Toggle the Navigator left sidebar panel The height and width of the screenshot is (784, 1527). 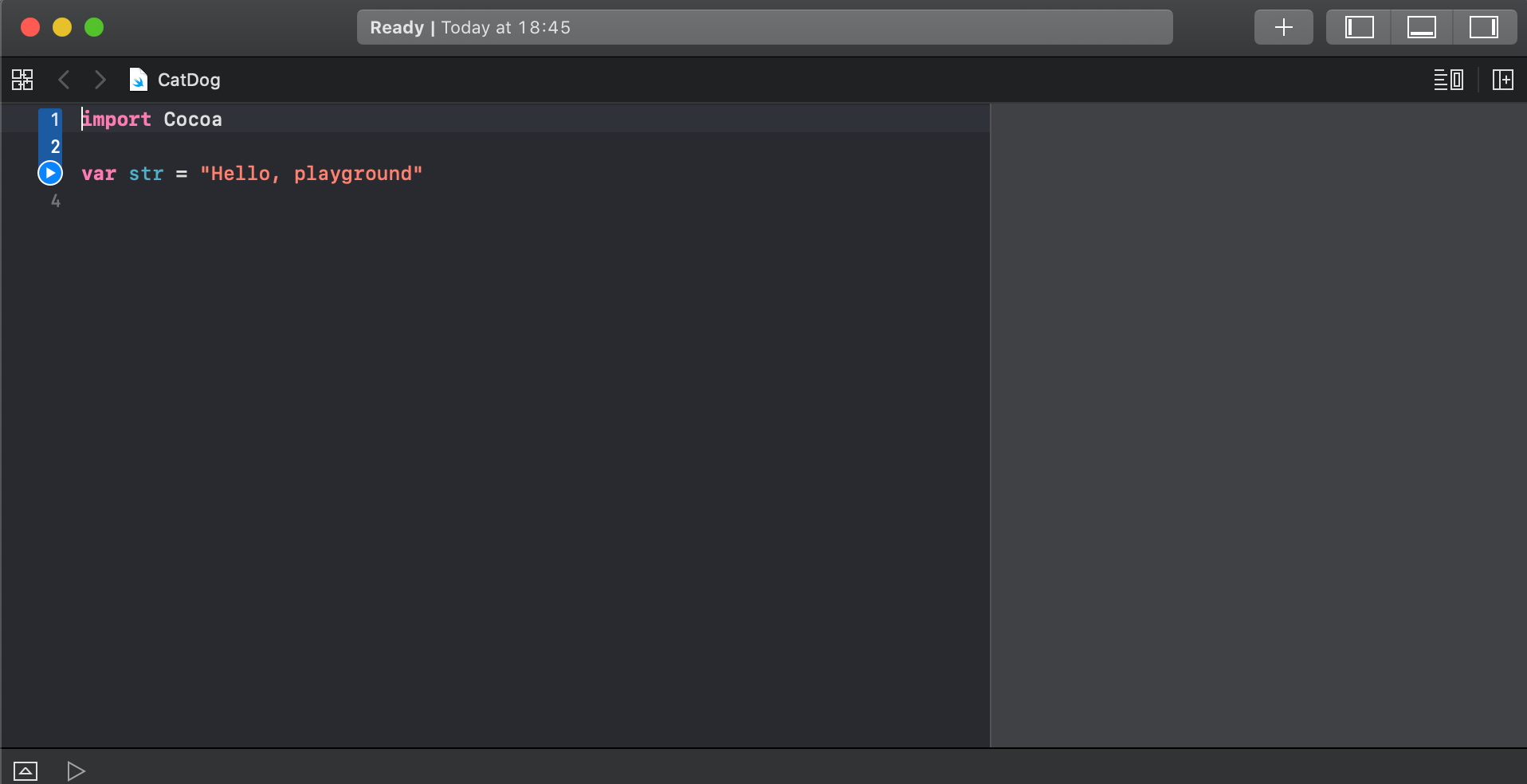(1359, 27)
